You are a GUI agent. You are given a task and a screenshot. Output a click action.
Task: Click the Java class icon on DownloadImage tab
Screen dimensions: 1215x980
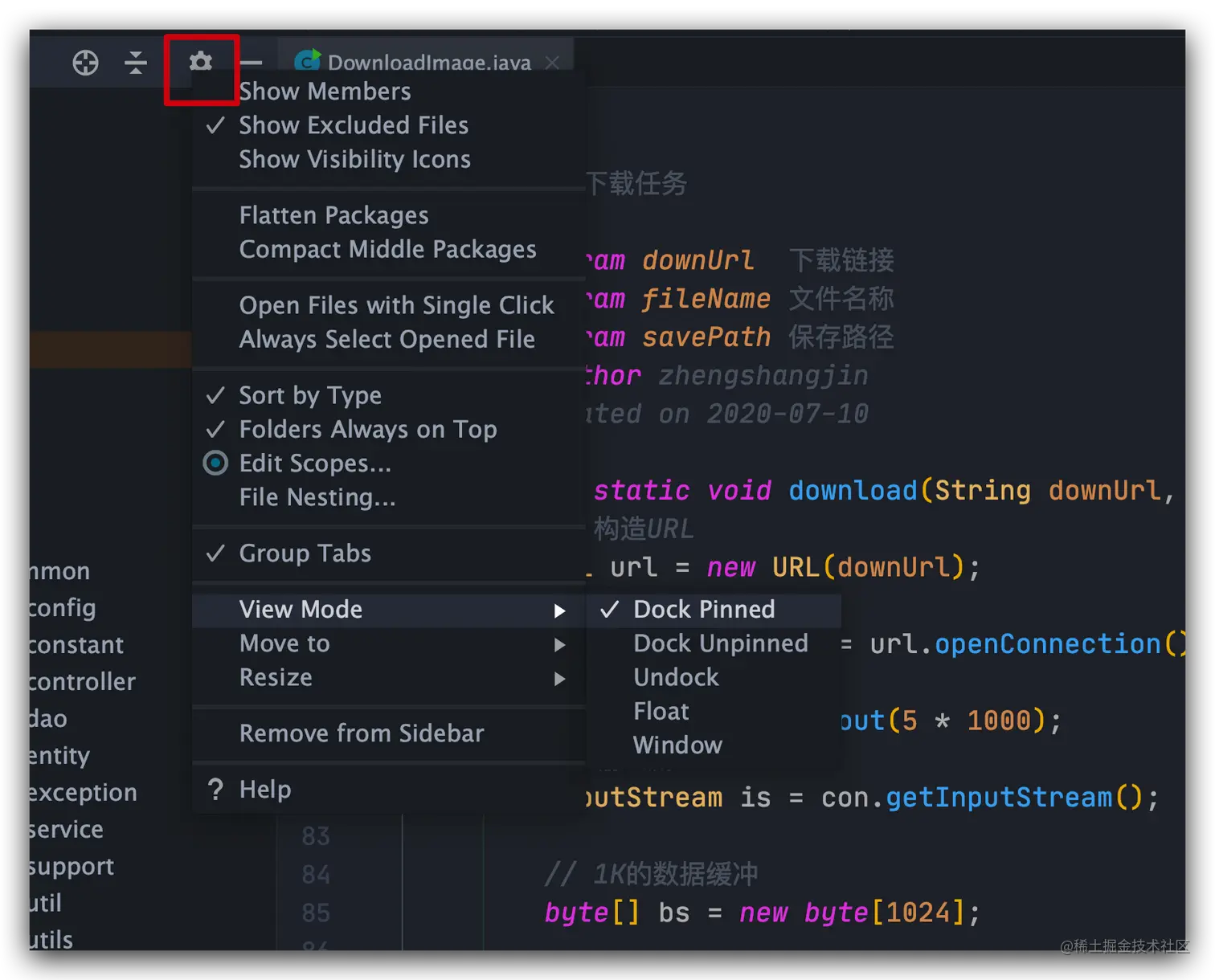coord(307,61)
